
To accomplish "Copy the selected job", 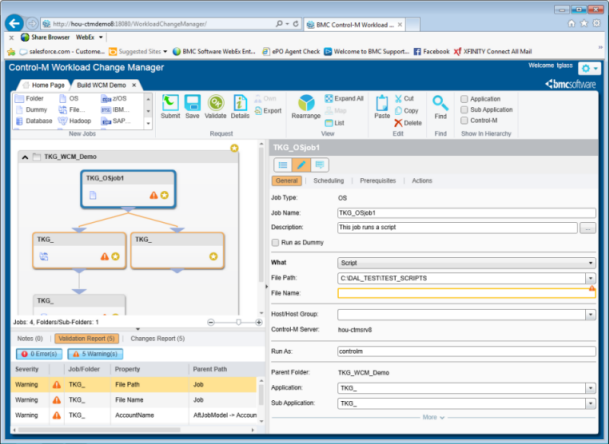I will coord(407,111).
